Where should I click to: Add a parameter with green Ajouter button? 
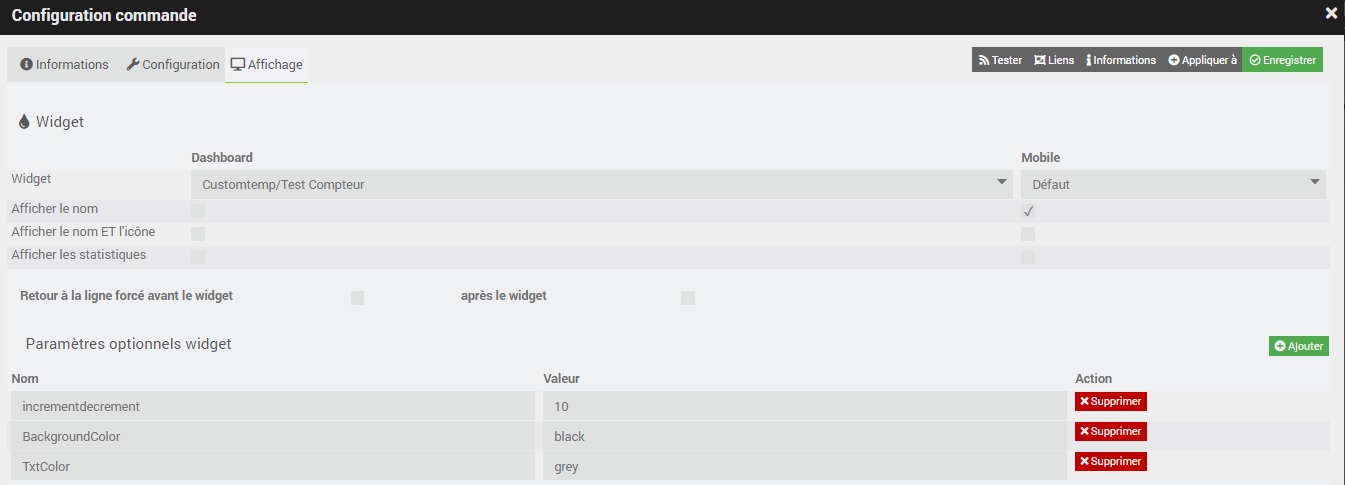click(1299, 346)
